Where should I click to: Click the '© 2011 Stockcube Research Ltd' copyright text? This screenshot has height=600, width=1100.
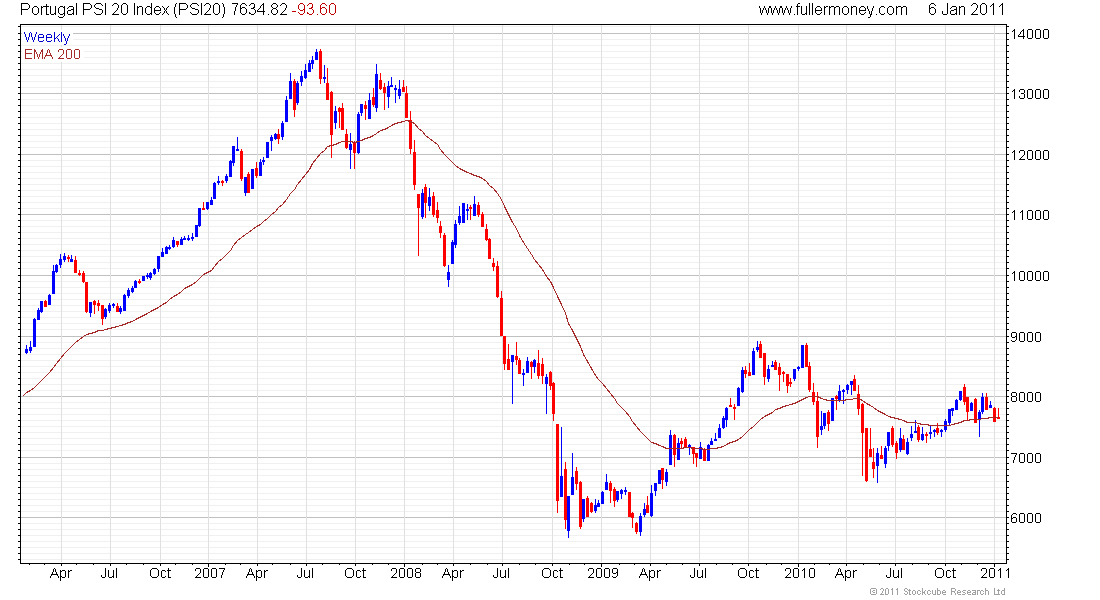(x=937, y=592)
